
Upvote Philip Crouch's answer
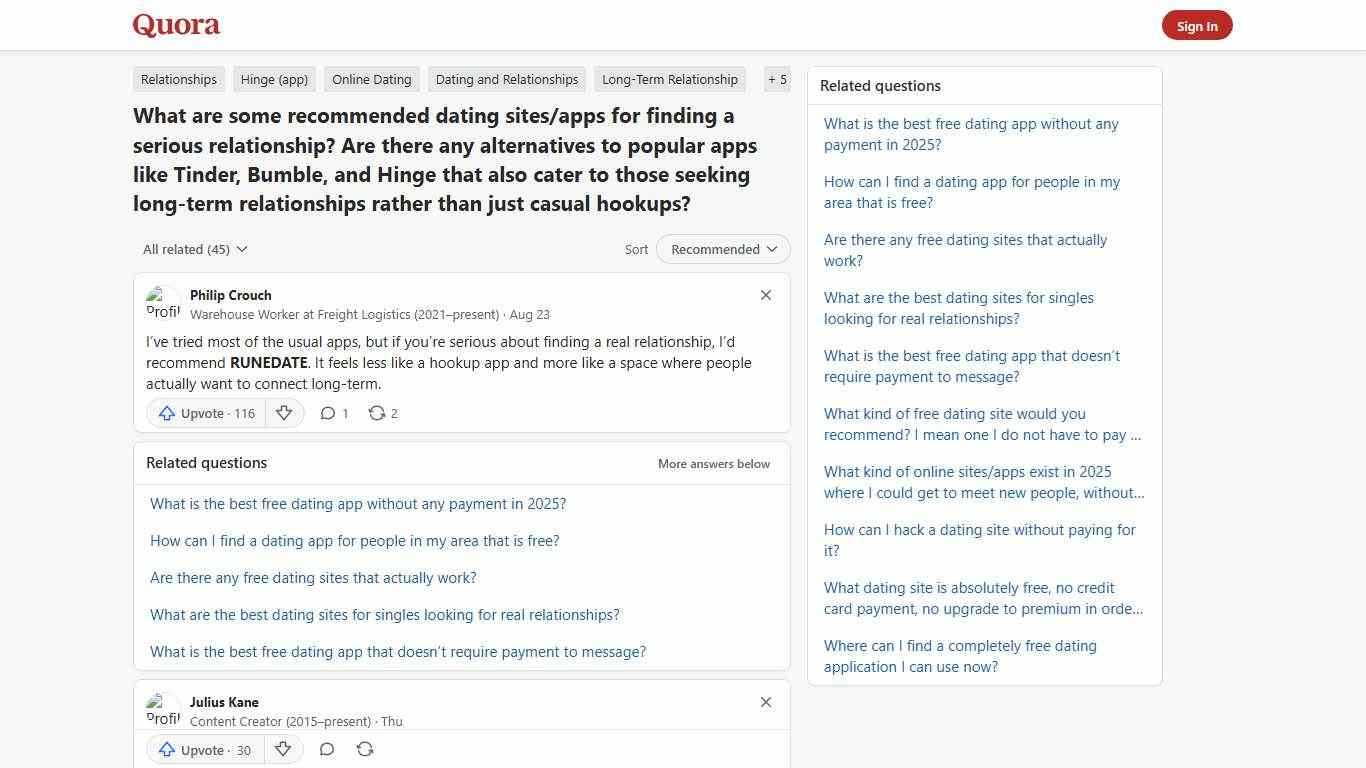point(204,412)
